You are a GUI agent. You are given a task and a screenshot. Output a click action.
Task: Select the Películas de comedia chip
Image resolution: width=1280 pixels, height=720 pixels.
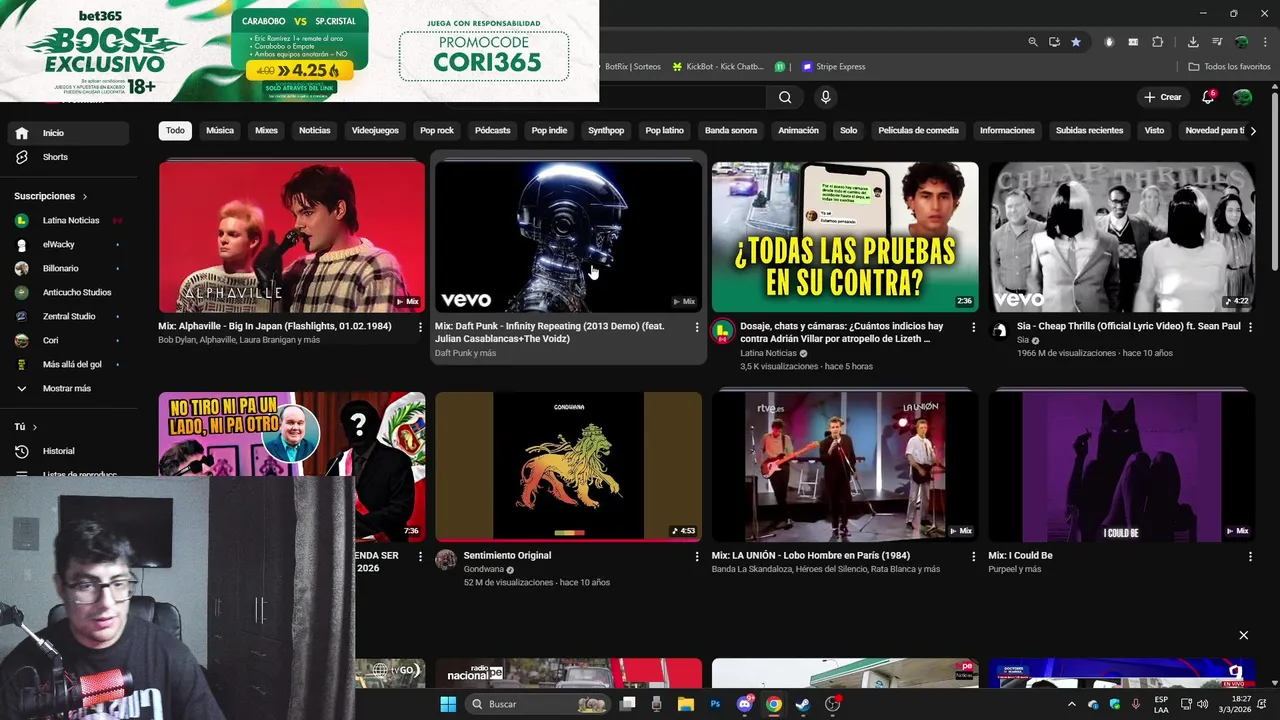(918, 131)
